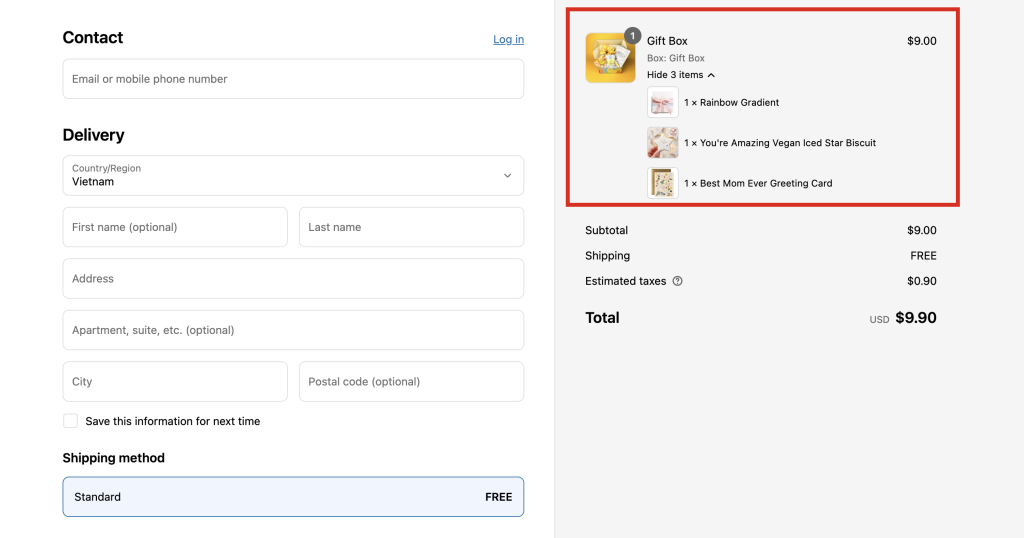Click the Gift Box product thumbnail
The image size is (1024, 538).
point(610,58)
